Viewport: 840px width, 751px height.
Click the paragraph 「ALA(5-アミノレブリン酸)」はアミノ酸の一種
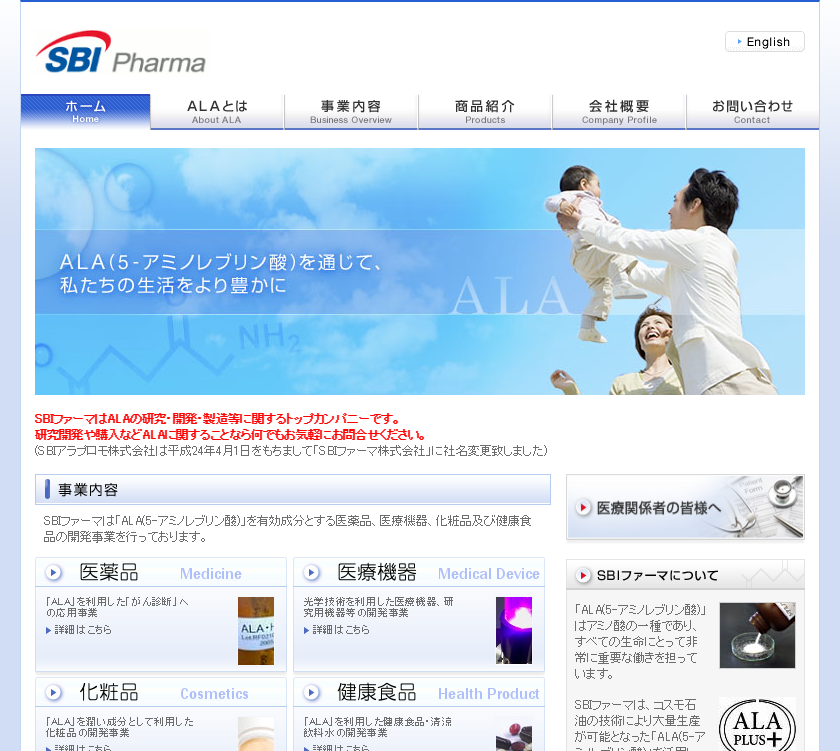640,642
